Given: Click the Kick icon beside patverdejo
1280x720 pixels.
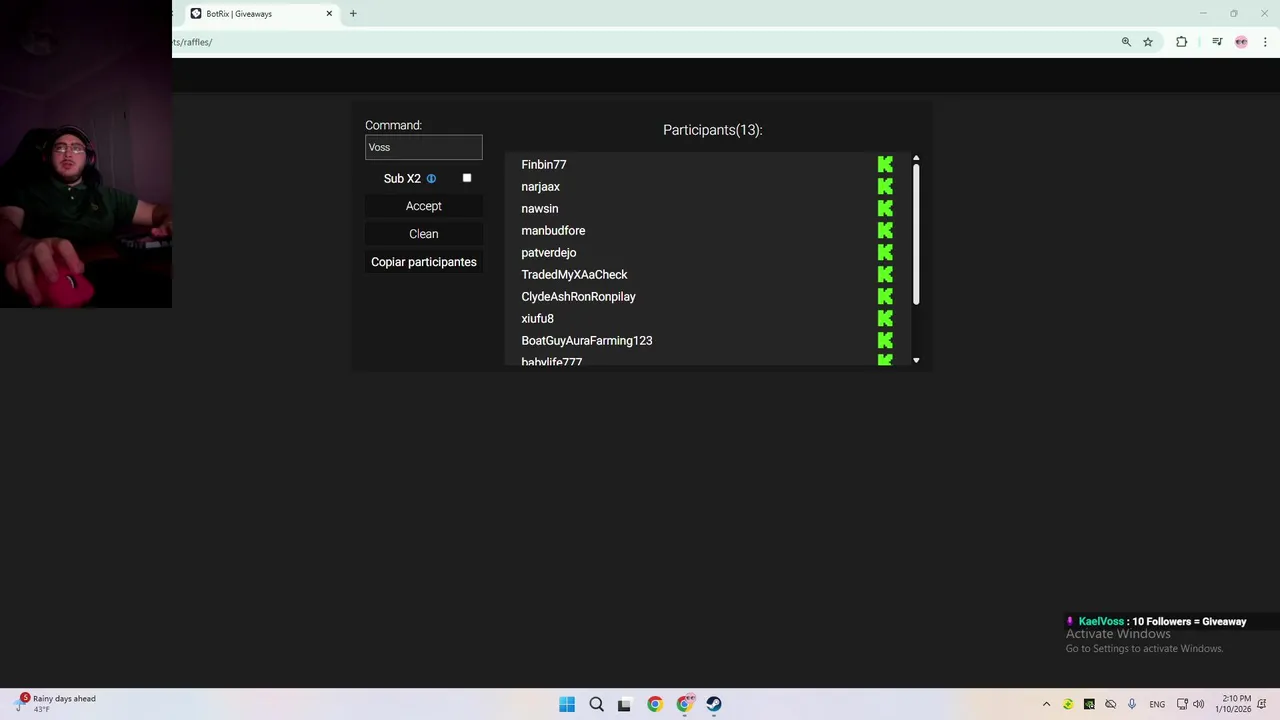Looking at the screenshot, I should [885, 252].
